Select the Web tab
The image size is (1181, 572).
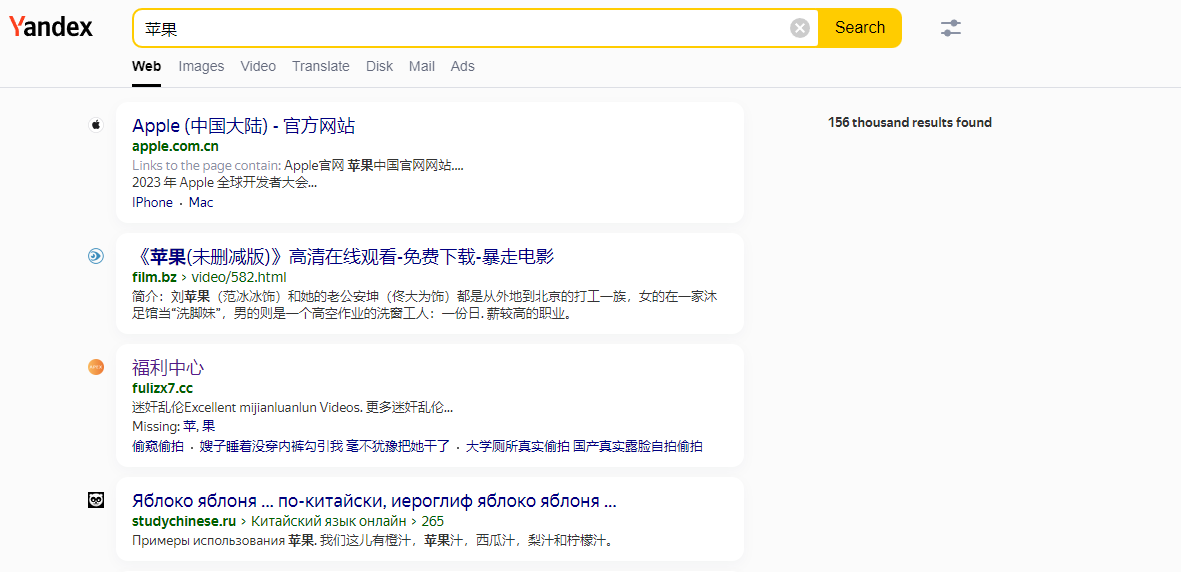point(146,66)
